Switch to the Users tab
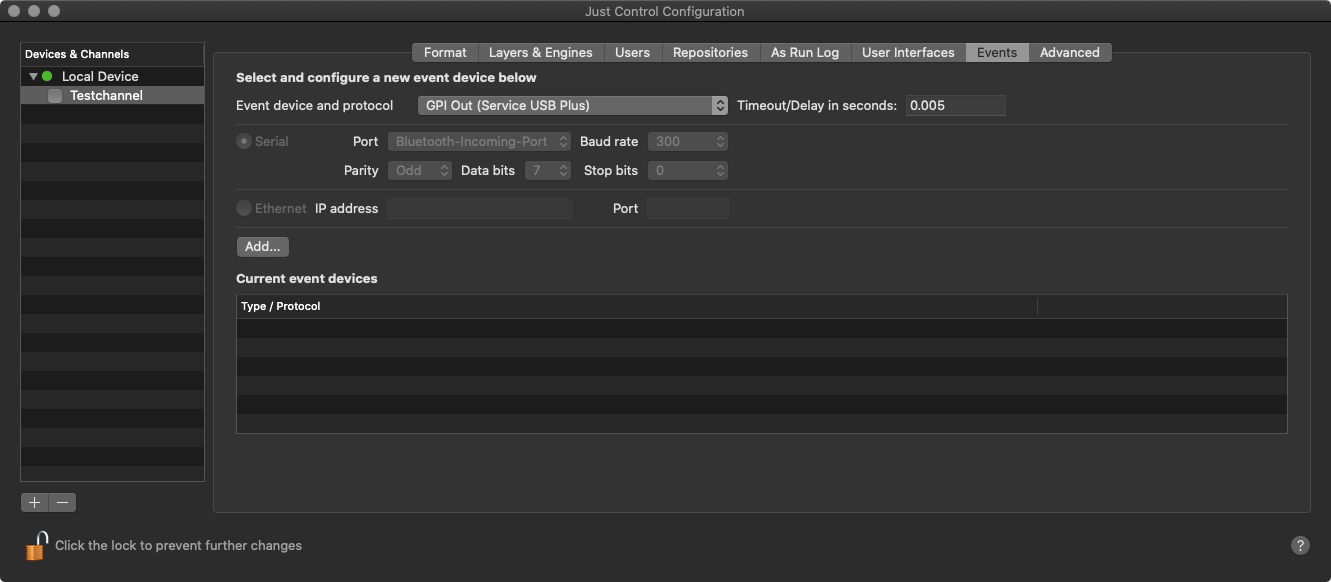Image resolution: width=1331 pixels, height=582 pixels. (632, 52)
